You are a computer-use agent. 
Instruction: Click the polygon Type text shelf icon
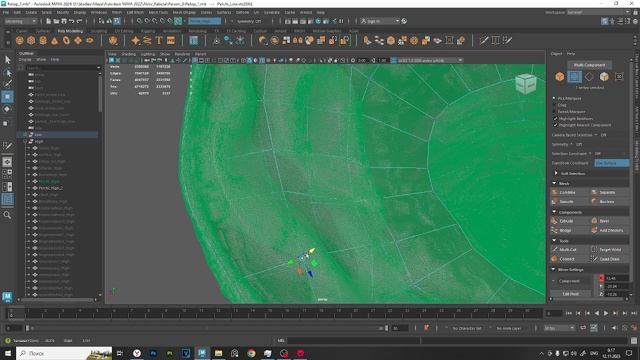[x=159, y=40]
